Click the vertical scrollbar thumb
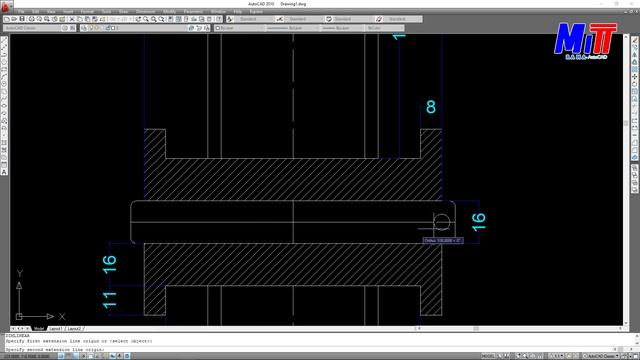The image size is (640, 360). click(x=626, y=123)
